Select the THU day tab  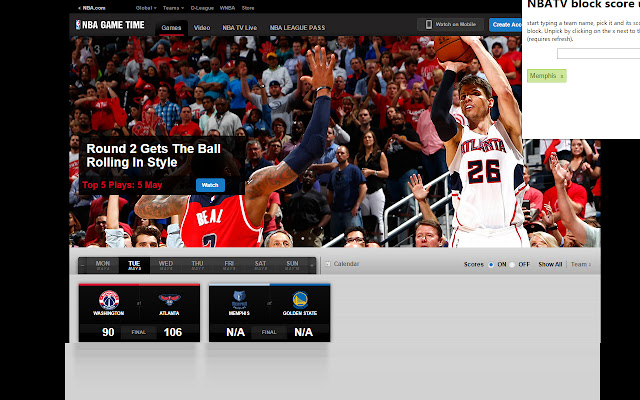coord(197,265)
